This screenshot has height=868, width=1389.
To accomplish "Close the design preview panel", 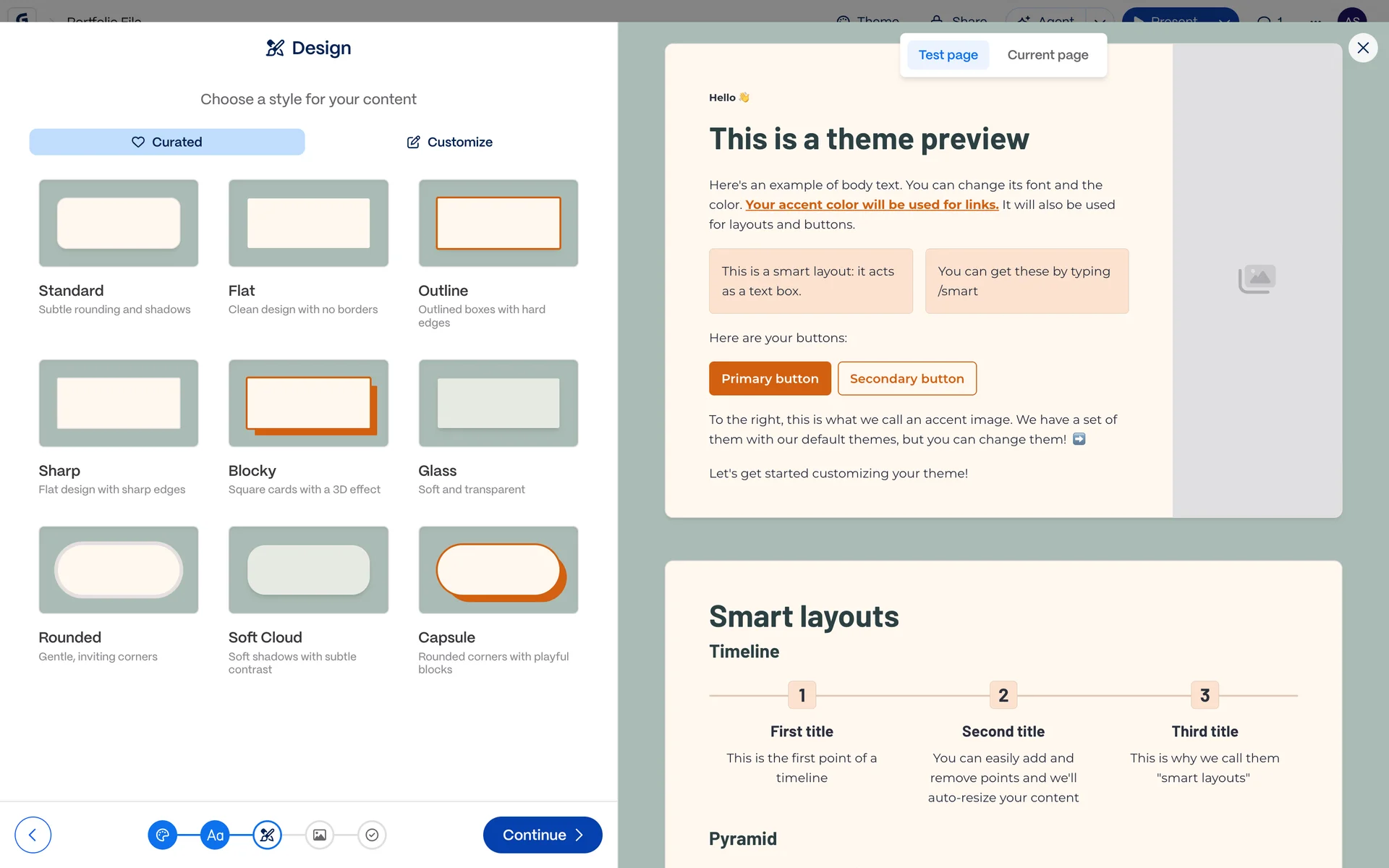I will pos(1362,48).
